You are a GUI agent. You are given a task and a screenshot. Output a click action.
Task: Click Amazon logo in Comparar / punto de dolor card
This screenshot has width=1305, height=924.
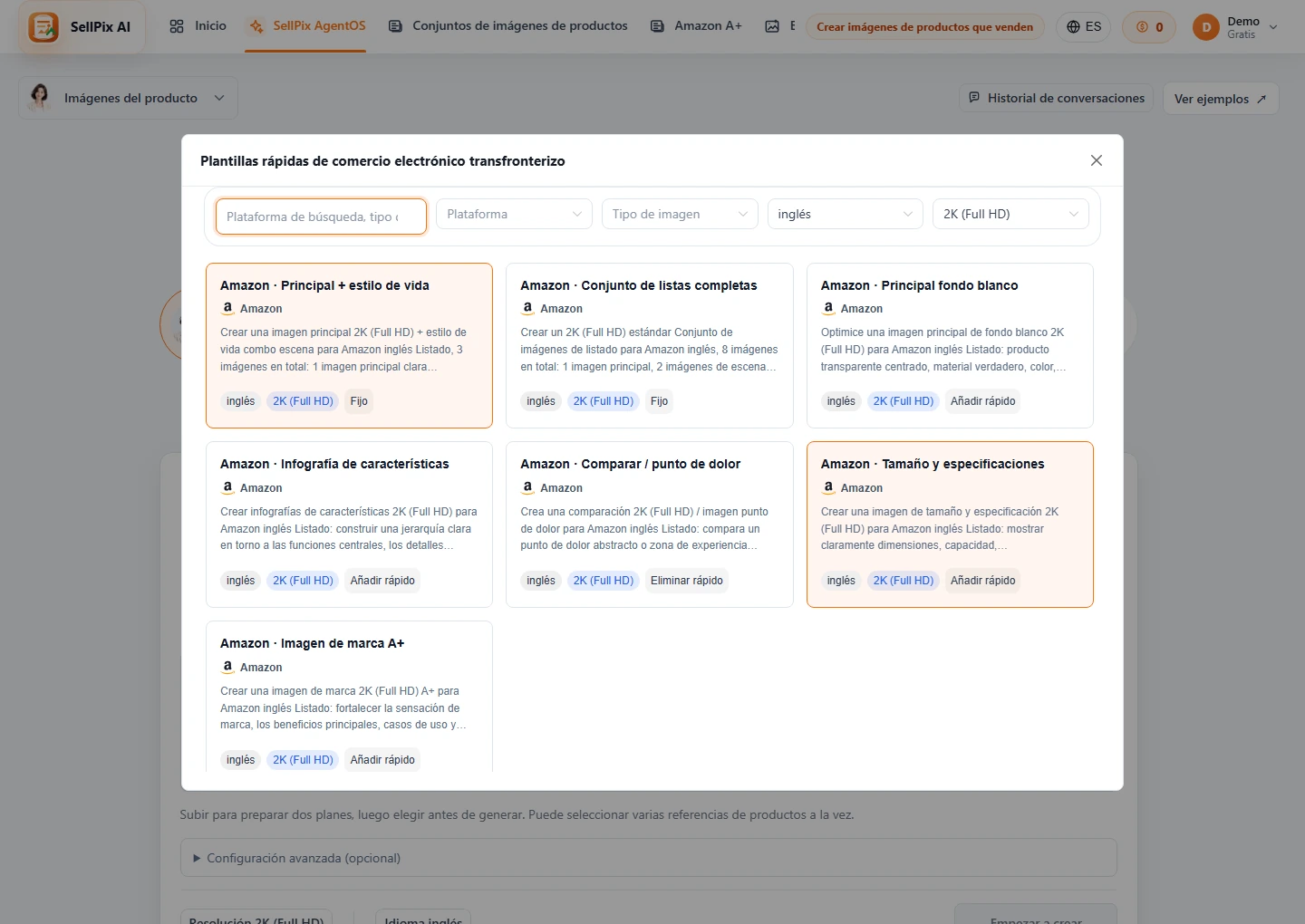[527, 487]
